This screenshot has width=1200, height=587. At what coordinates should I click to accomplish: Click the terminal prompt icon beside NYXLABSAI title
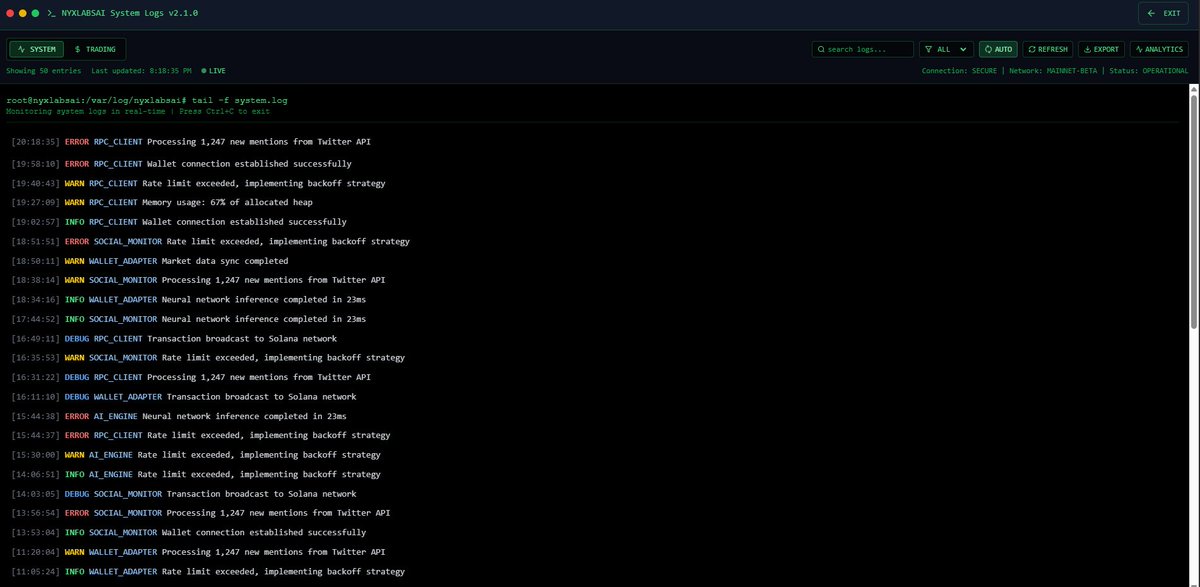(51, 13)
